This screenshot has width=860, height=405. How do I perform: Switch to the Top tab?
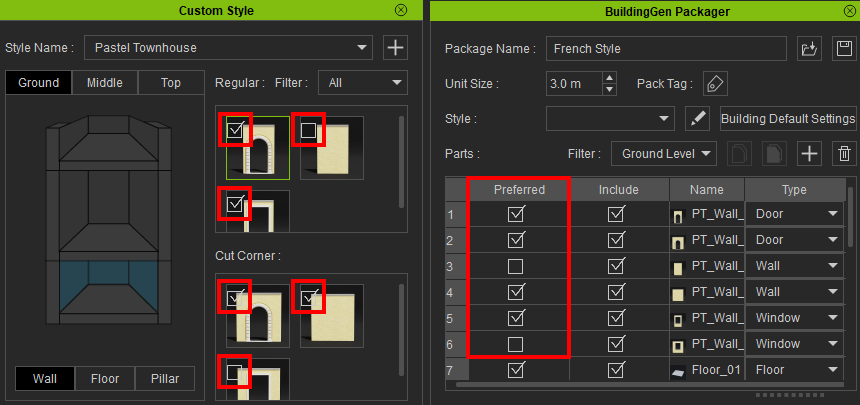(x=171, y=83)
